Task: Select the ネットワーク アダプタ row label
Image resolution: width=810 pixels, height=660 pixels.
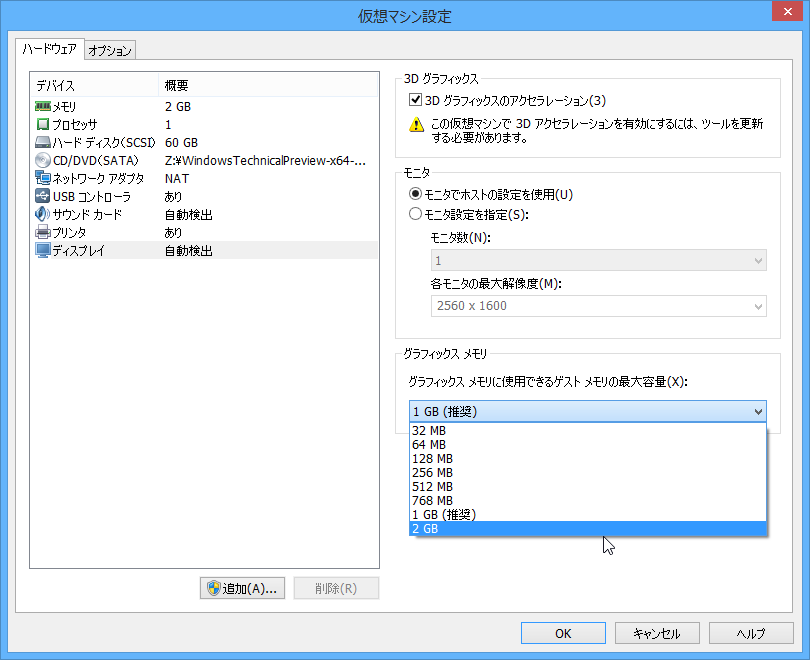Action: (x=98, y=178)
